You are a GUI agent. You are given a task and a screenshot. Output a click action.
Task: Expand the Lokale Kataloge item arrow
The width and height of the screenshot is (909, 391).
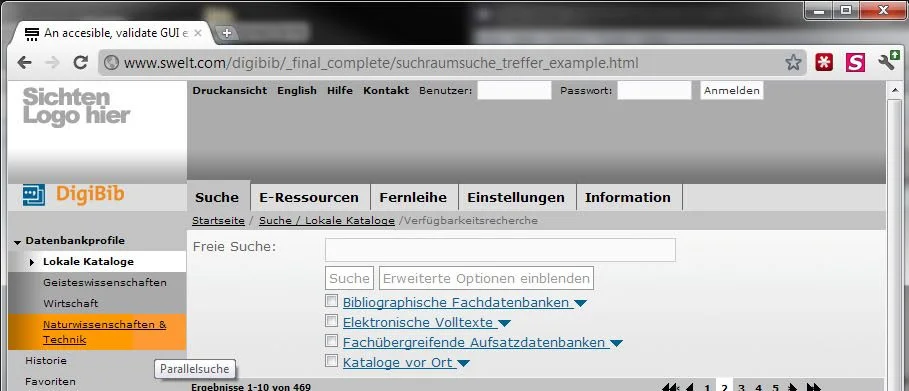pyautogui.click(x=32, y=263)
